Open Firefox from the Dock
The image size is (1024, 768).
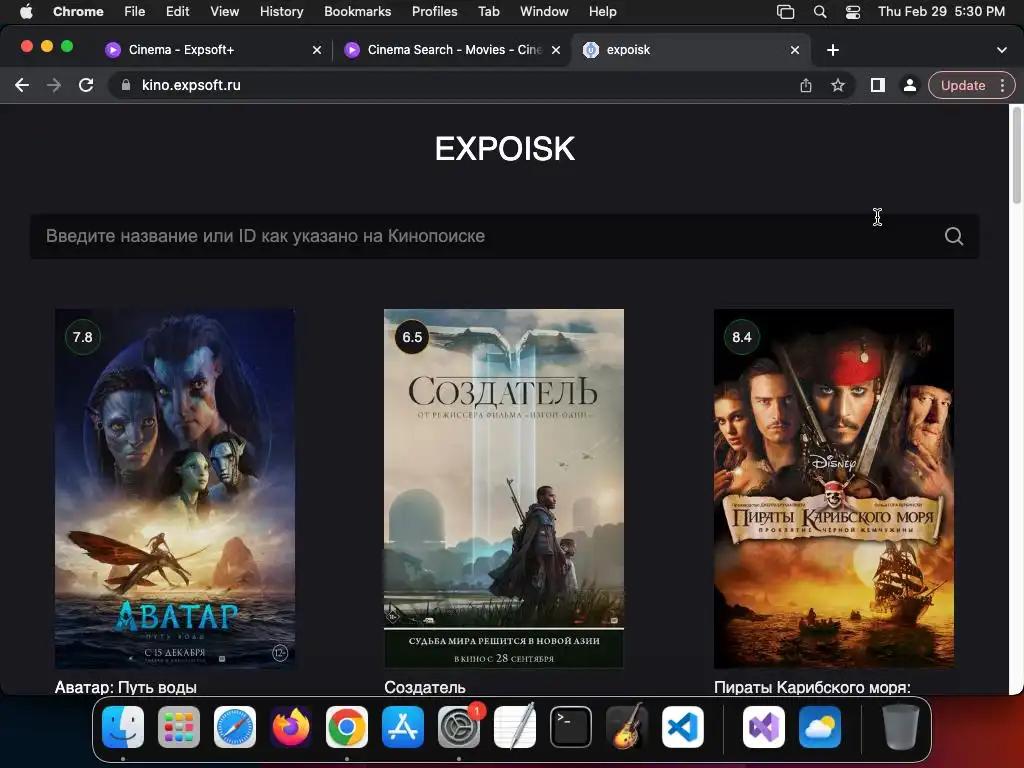tap(291, 727)
